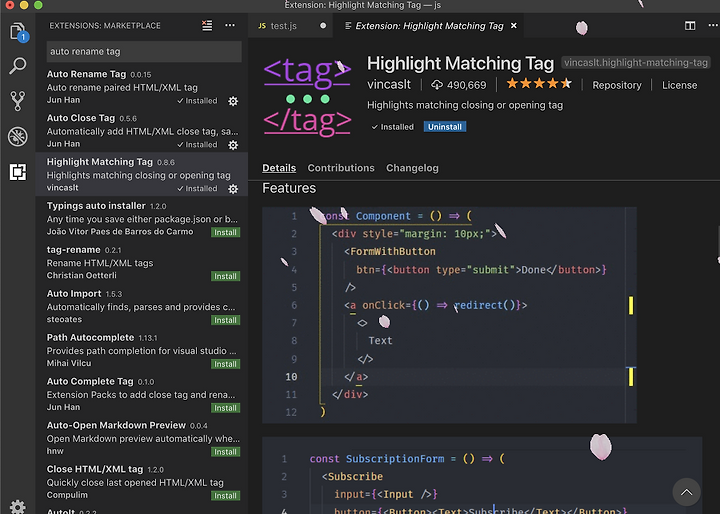Install the Close HTML/XML tag extension

coord(225,496)
